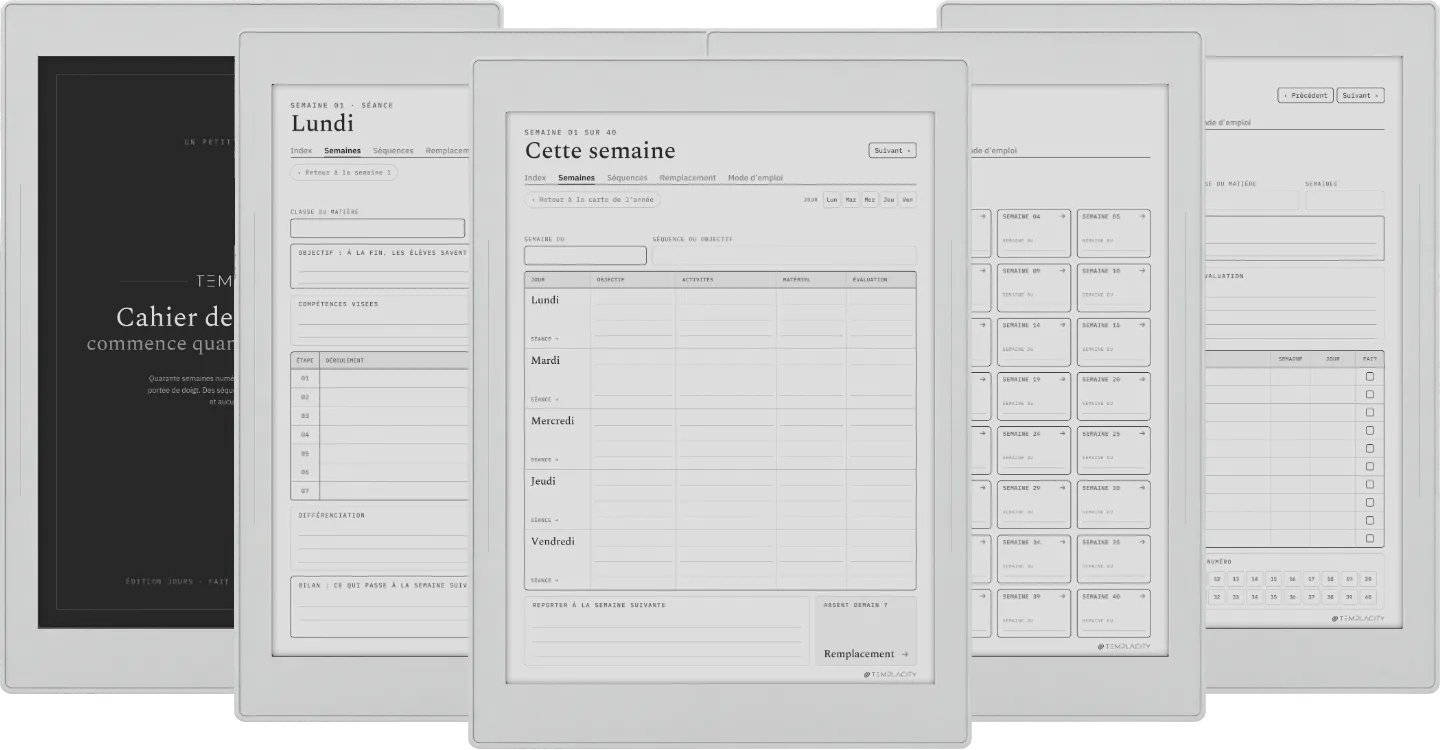Open the Semaine 40 card label
Image resolution: width=1440 pixels, height=750 pixels.
1101,596
